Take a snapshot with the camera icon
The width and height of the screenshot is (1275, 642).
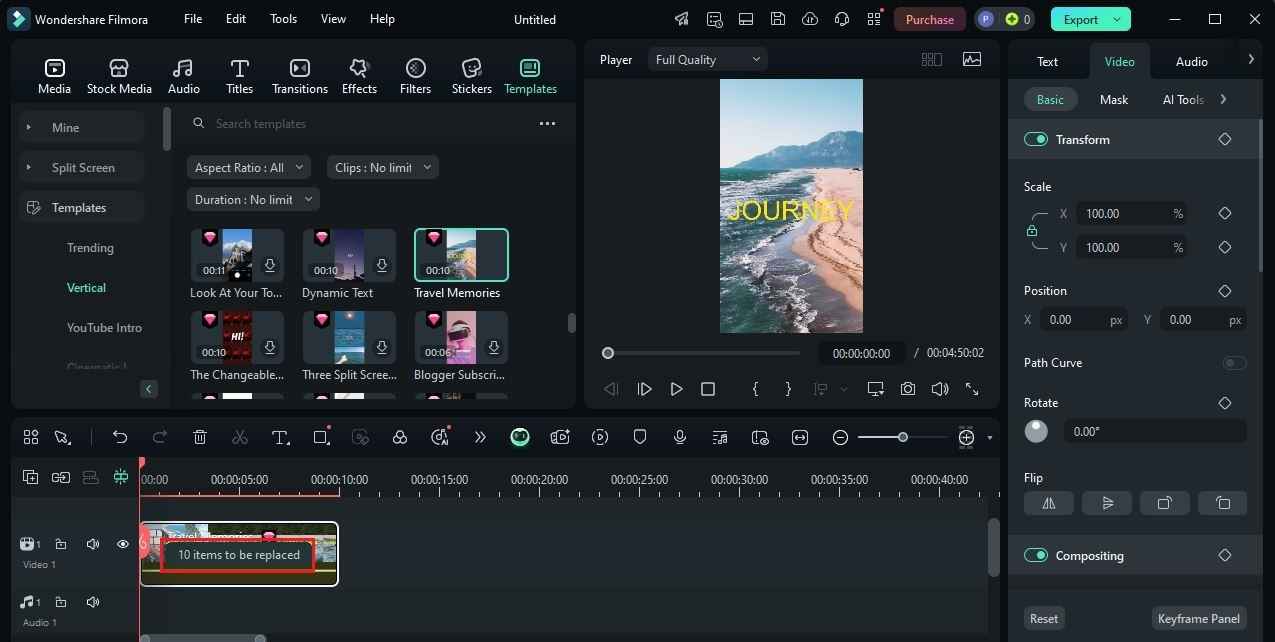(x=907, y=389)
